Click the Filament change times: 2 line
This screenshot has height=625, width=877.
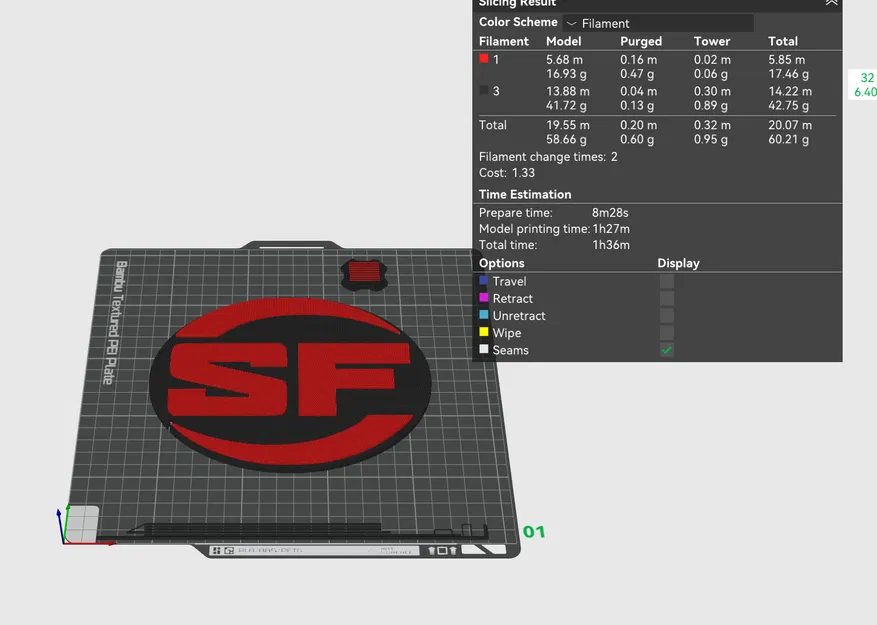point(548,157)
